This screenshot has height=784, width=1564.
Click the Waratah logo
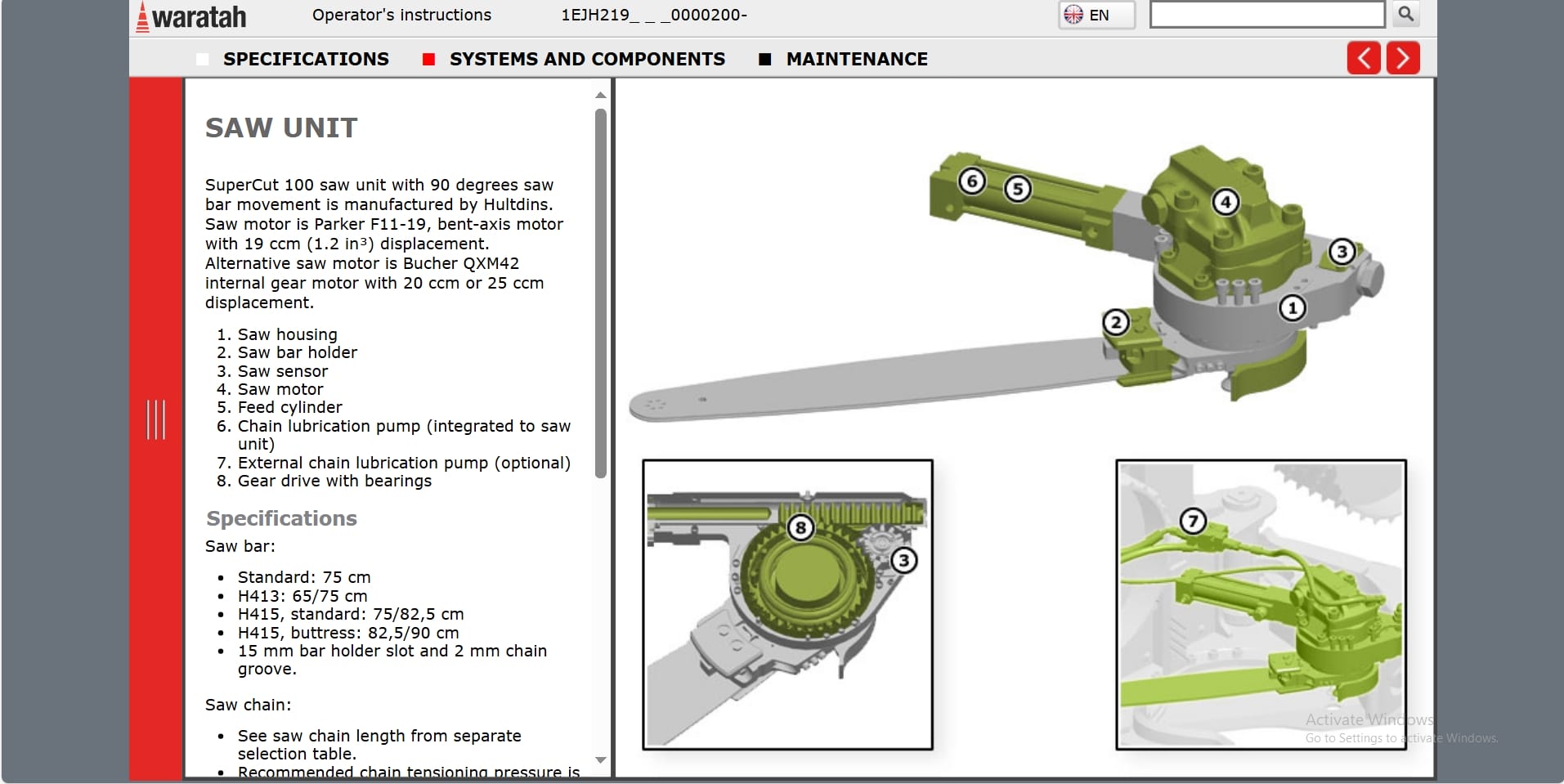click(193, 16)
